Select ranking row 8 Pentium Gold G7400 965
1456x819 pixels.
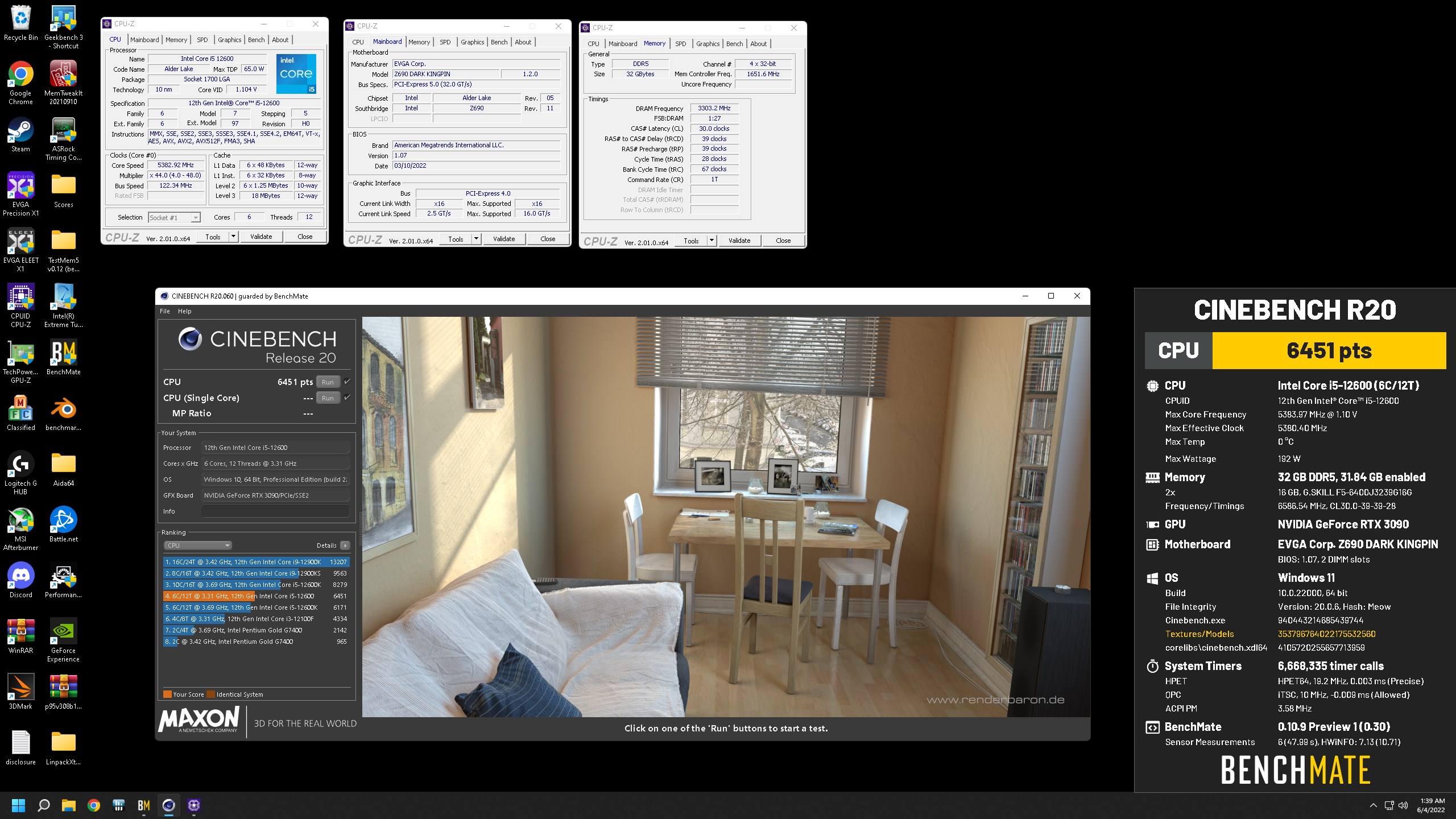coord(256,642)
